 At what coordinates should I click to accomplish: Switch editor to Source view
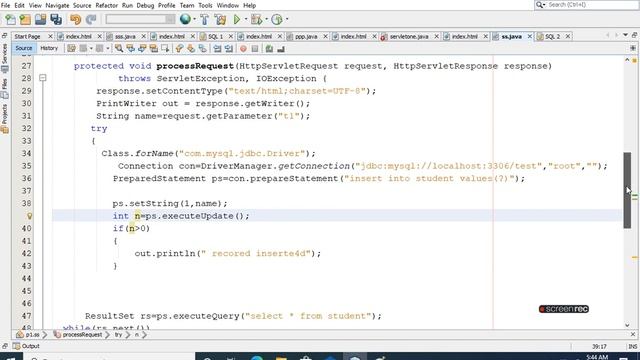(x=24, y=48)
